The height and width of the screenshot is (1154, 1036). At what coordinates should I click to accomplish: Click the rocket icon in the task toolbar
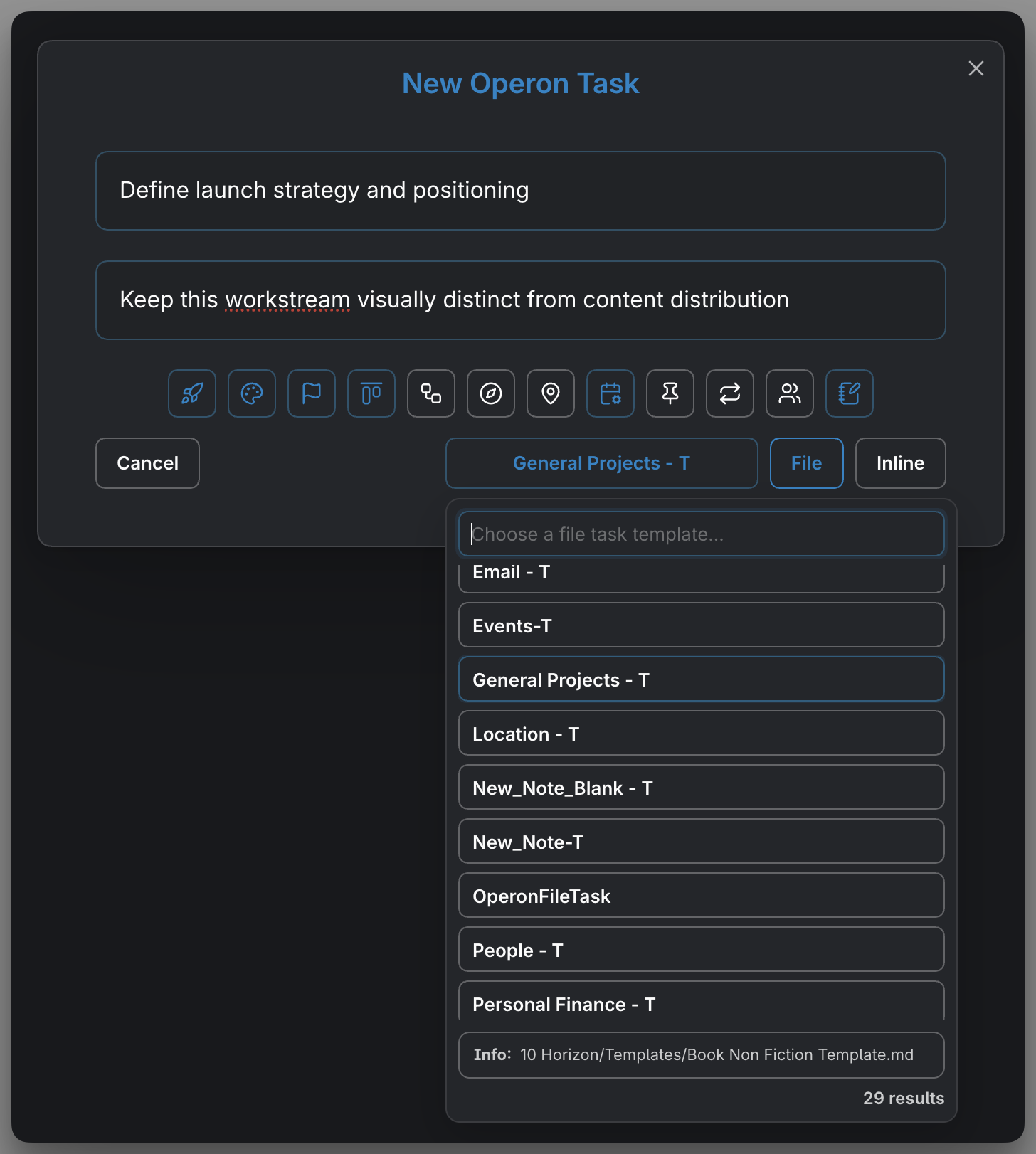coord(192,393)
